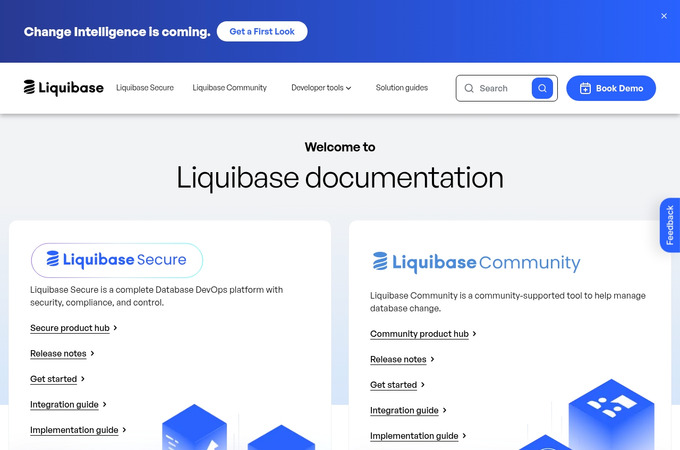680x450 pixels.
Task: Open Solution guides navigation item
Action: click(402, 88)
